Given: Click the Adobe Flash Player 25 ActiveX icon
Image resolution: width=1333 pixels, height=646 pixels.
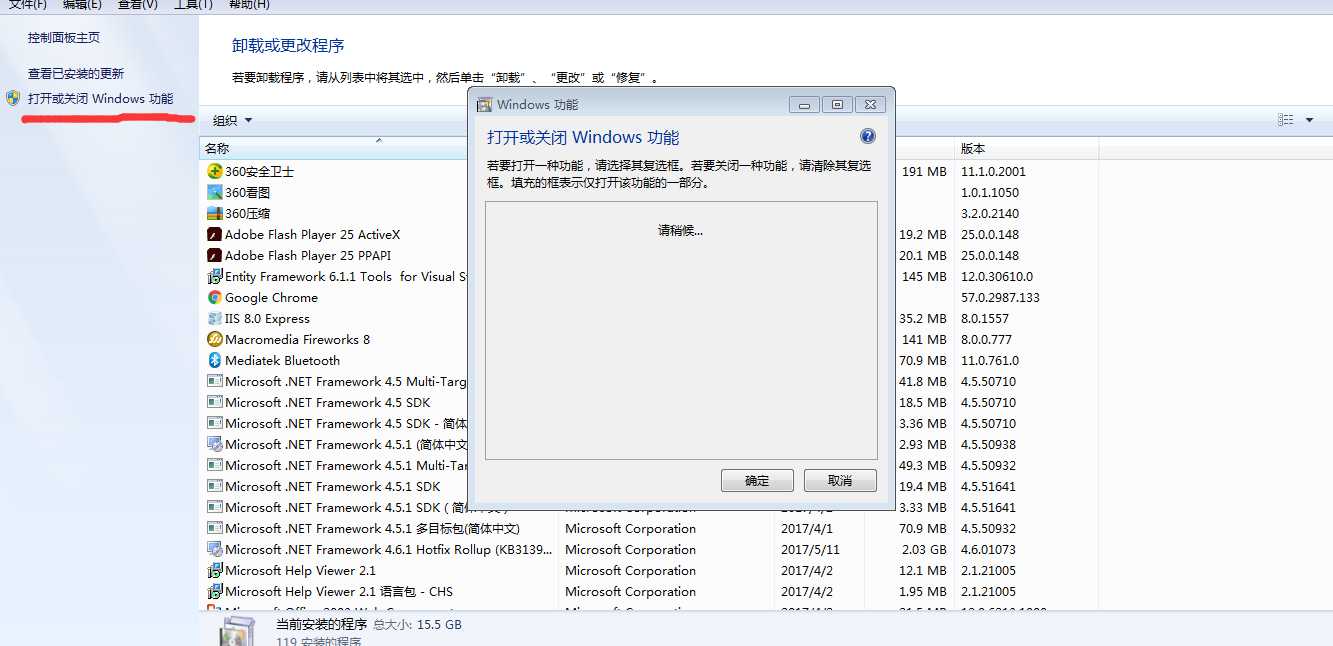Looking at the screenshot, I should [x=214, y=234].
